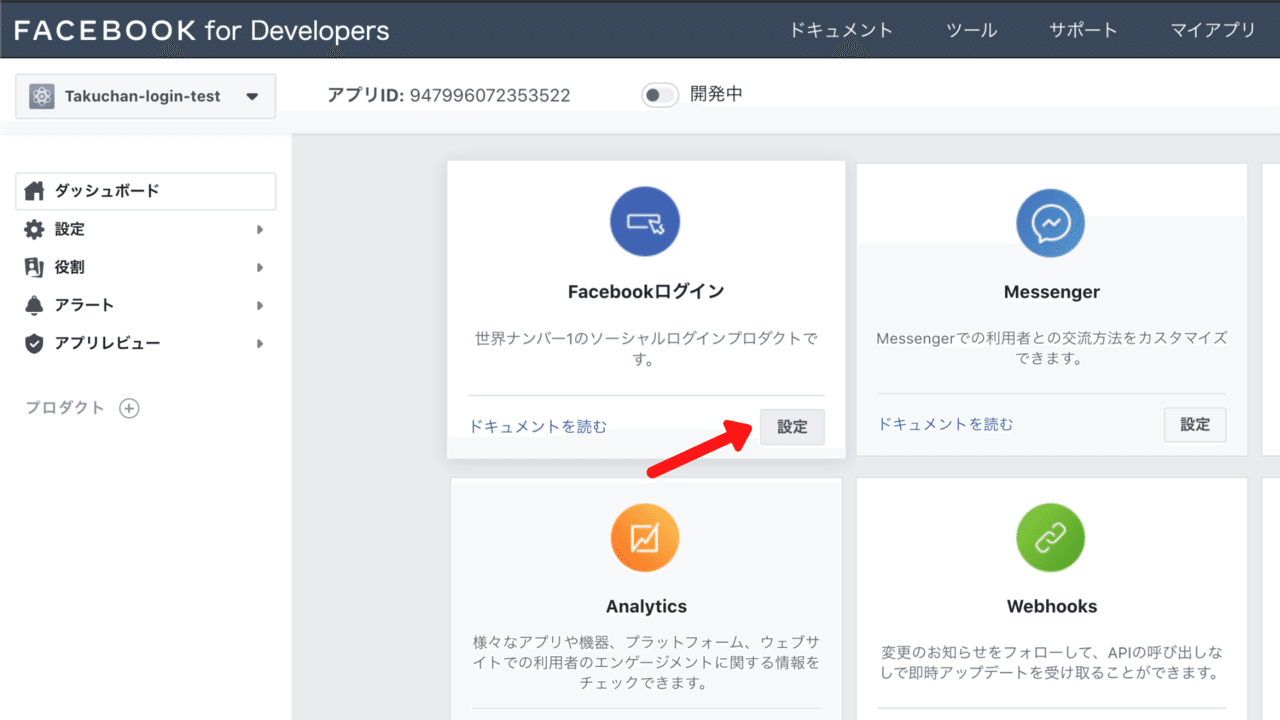Click the app ID 947996072353522
The image size is (1280, 720).
pos(490,96)
